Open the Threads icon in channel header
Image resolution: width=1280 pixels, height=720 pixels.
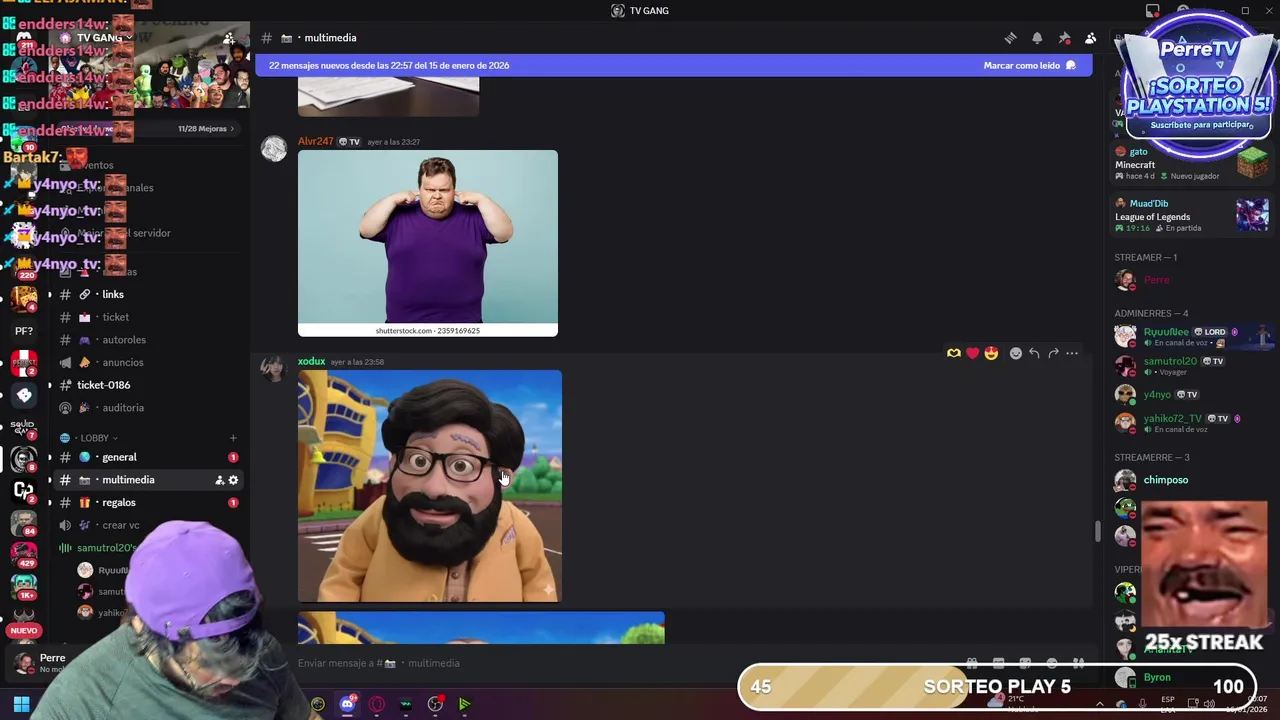pos(1011,38)
